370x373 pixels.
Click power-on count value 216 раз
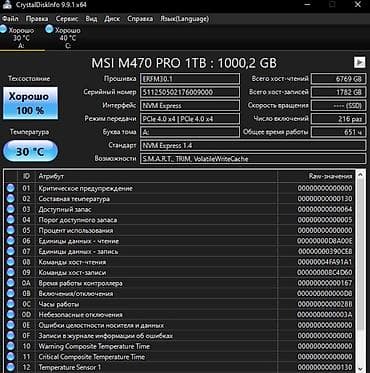tap(338, 119)
